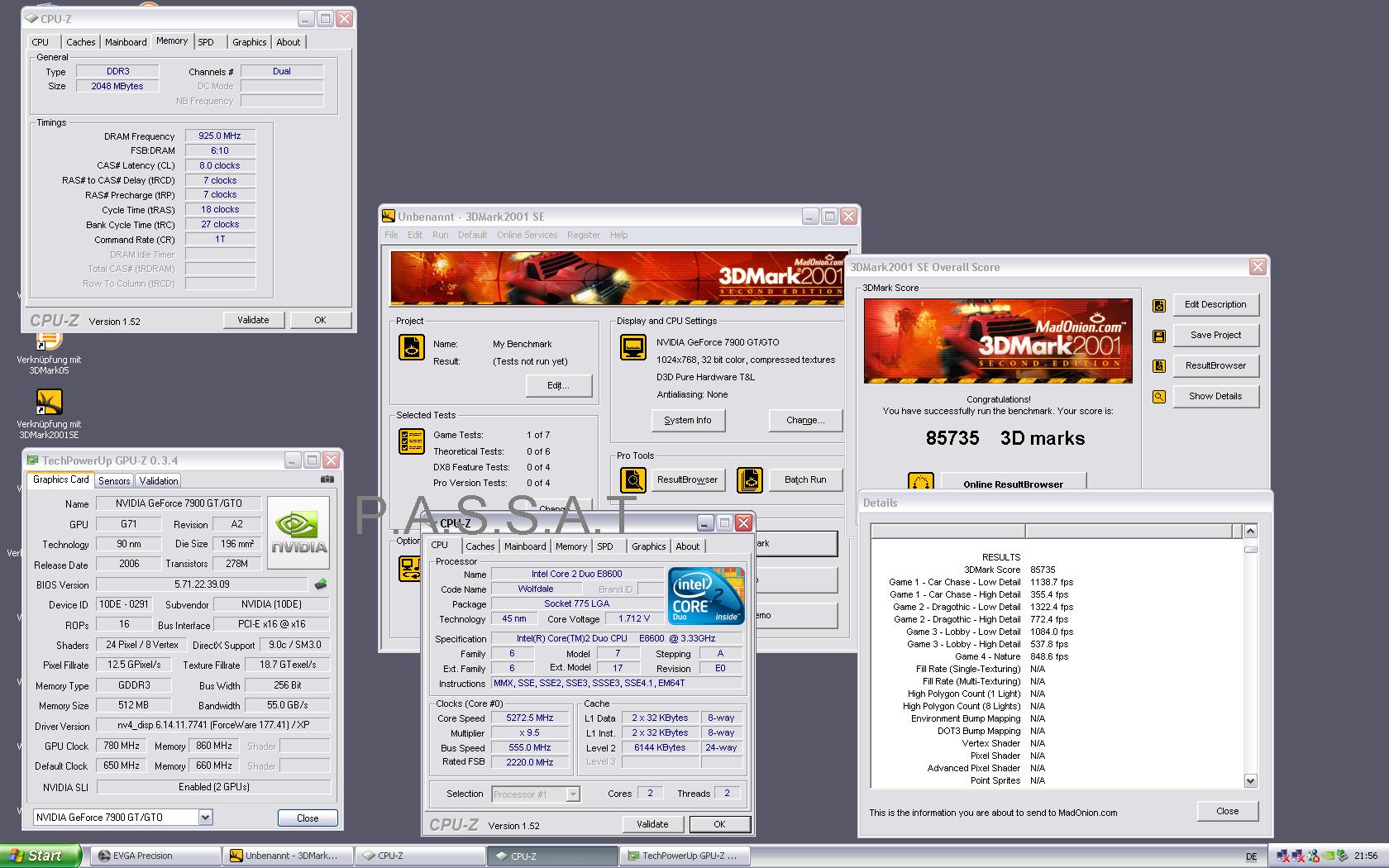Click Close button in GPU-Z window
1389x868 pixels.
tap(308, 818)
